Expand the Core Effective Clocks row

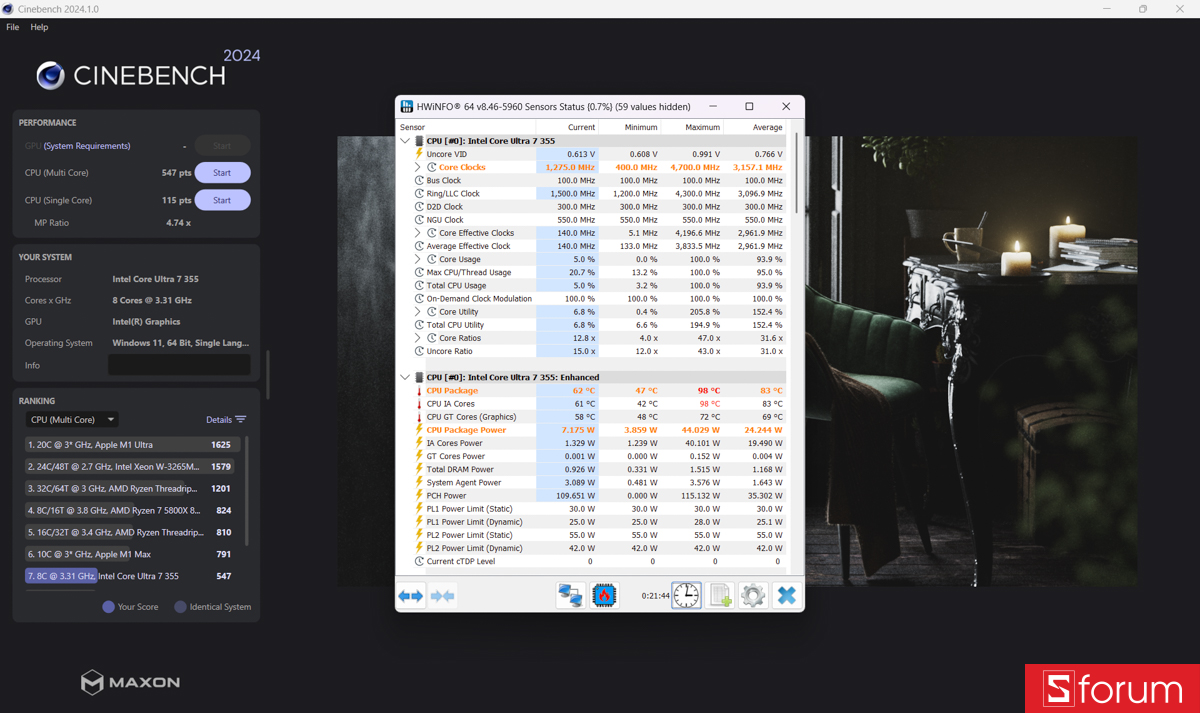[418, 232]
